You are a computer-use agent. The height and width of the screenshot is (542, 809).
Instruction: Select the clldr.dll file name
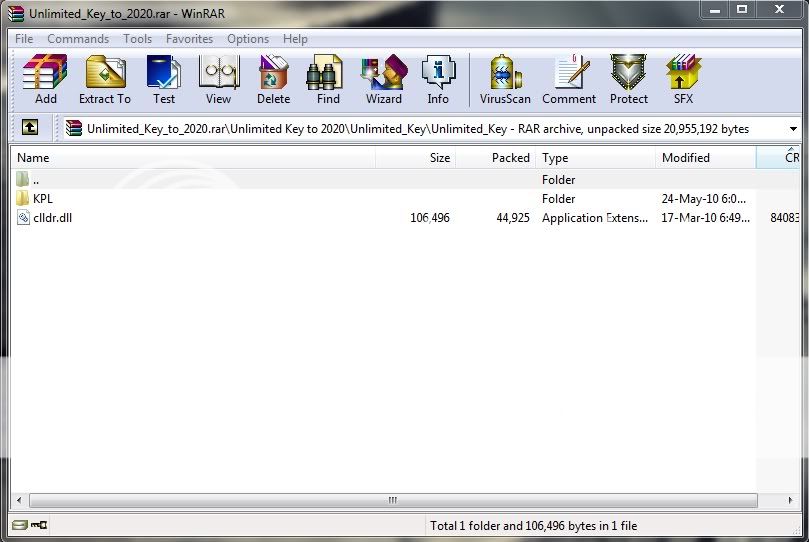53,218
